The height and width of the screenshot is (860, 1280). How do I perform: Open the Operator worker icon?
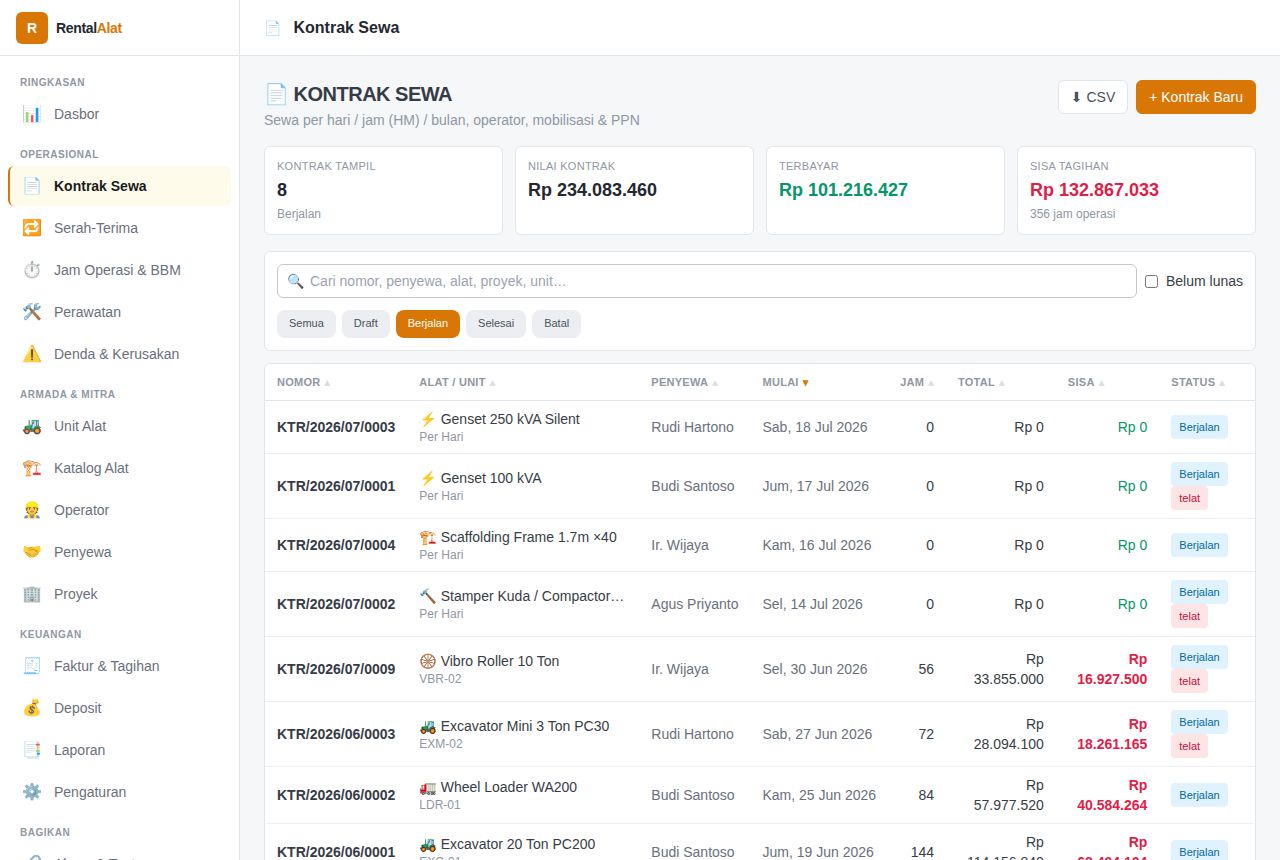pyautogui.click(x=32, y=510)
